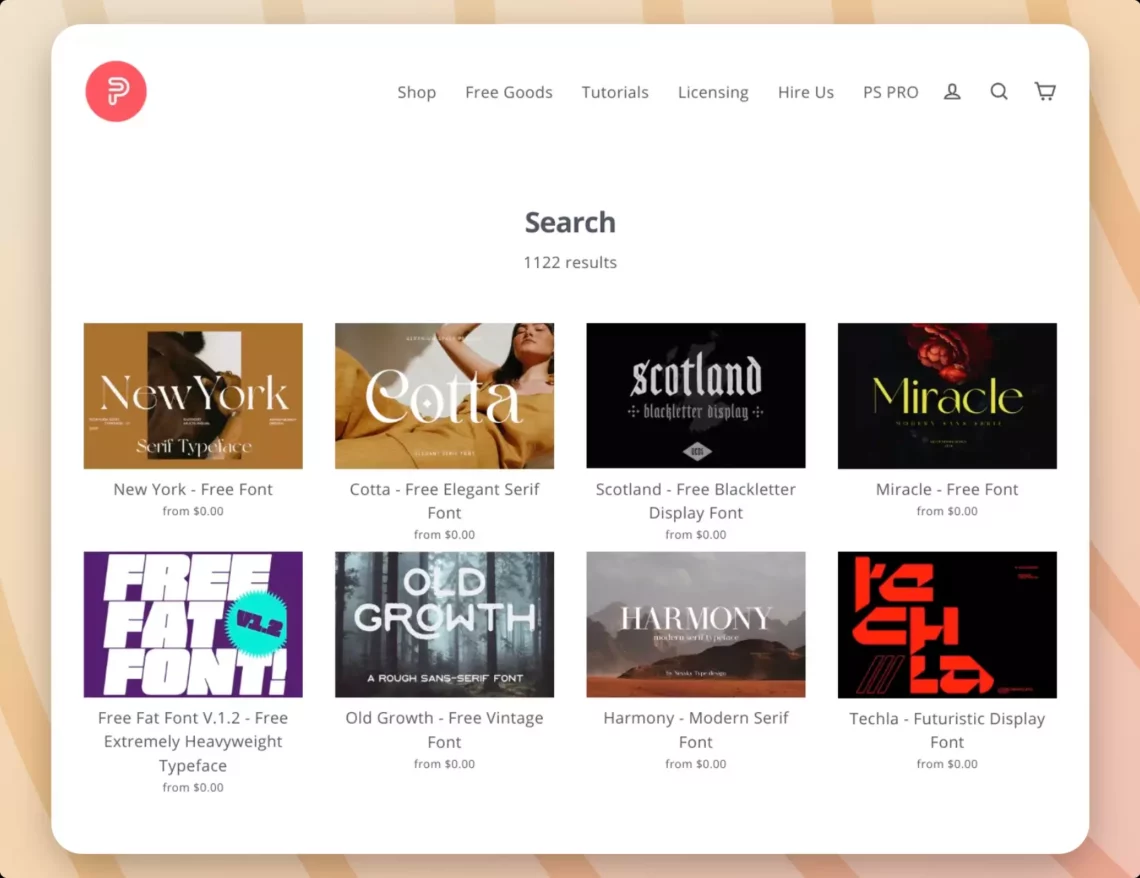Image resolution: width=1140 pixels, height=878 pixels.
Task: Open the account user icon
Action: click(x=952, y=92)
